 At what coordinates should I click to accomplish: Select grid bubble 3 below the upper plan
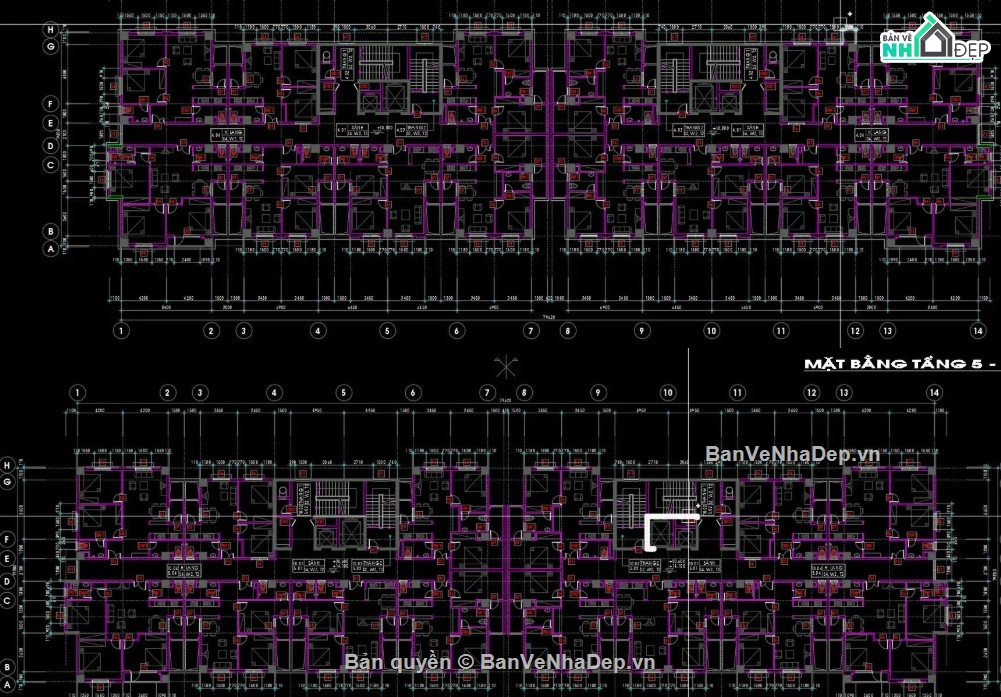click(x=243, y=331)
